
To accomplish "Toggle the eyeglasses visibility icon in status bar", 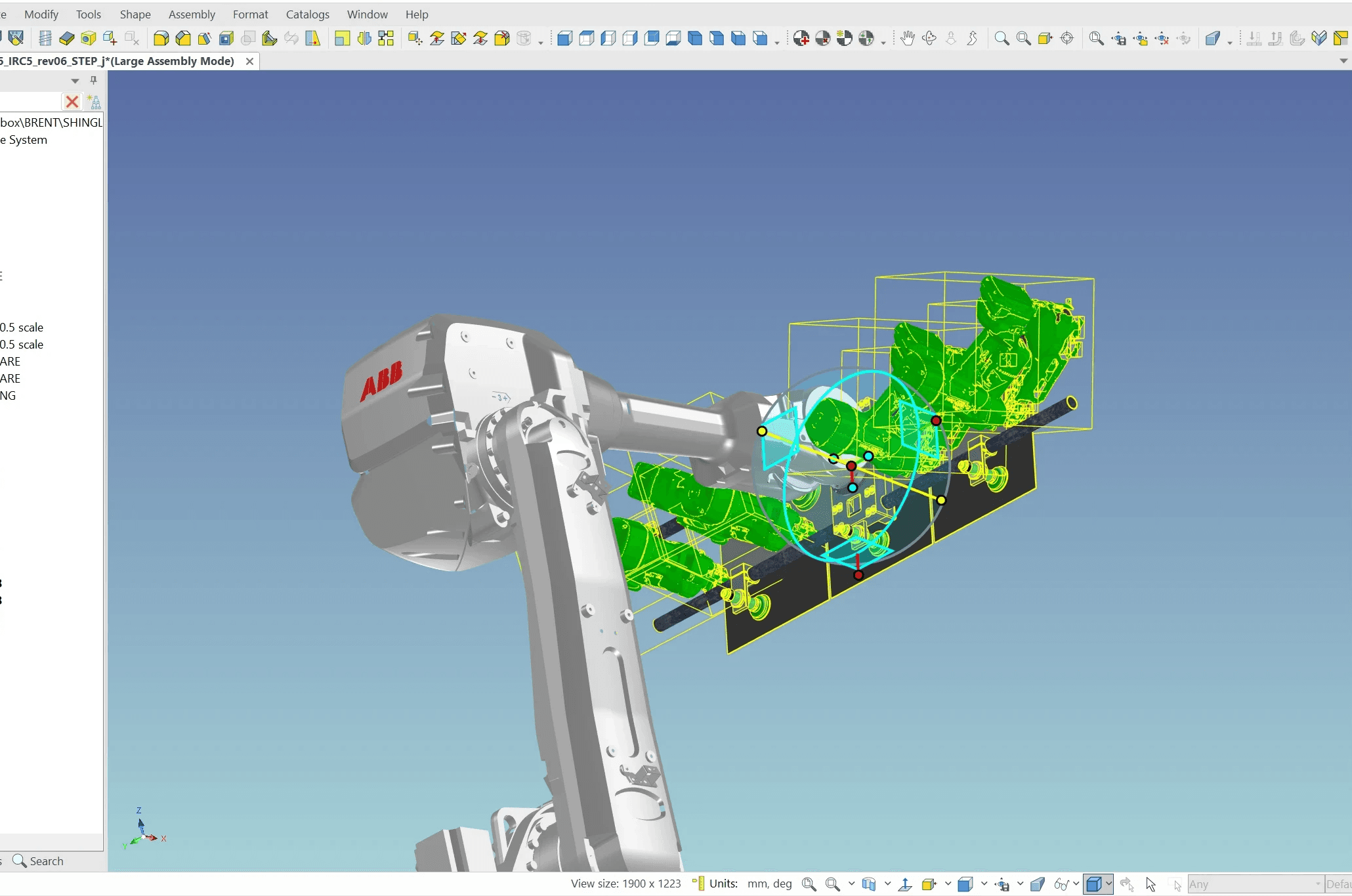I will tap(1061, 884).
